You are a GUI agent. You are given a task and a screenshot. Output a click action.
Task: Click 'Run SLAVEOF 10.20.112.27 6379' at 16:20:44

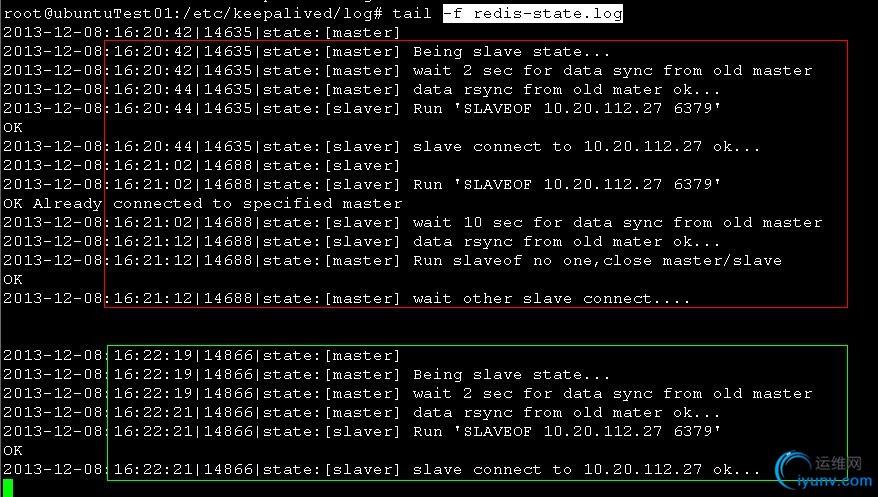567,109
